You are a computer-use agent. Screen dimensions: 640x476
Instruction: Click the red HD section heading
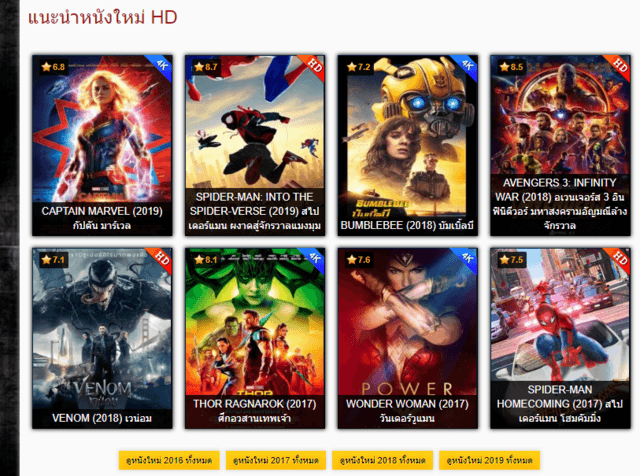[x=102, y=18]
